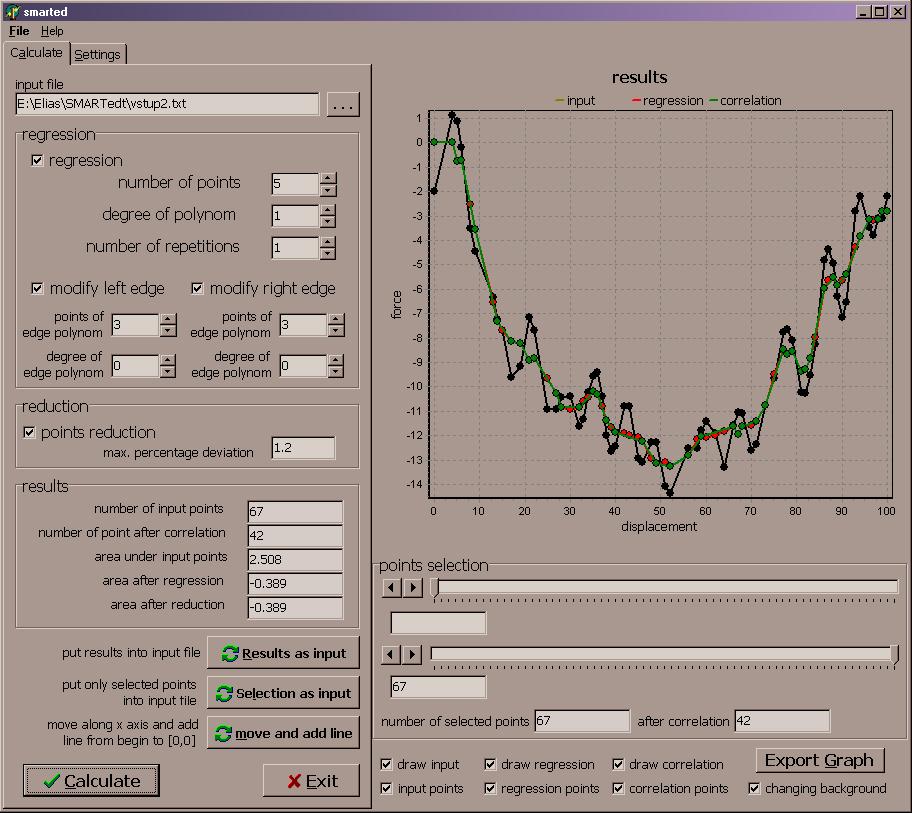Viewport: 912px width, 813px height.
Task: Click the Export Graph button
Action: [819, 760]
